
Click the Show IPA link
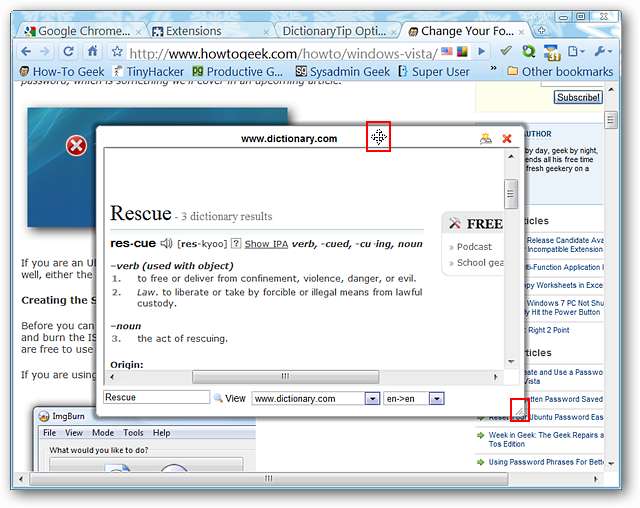click(x=266, y=244)
